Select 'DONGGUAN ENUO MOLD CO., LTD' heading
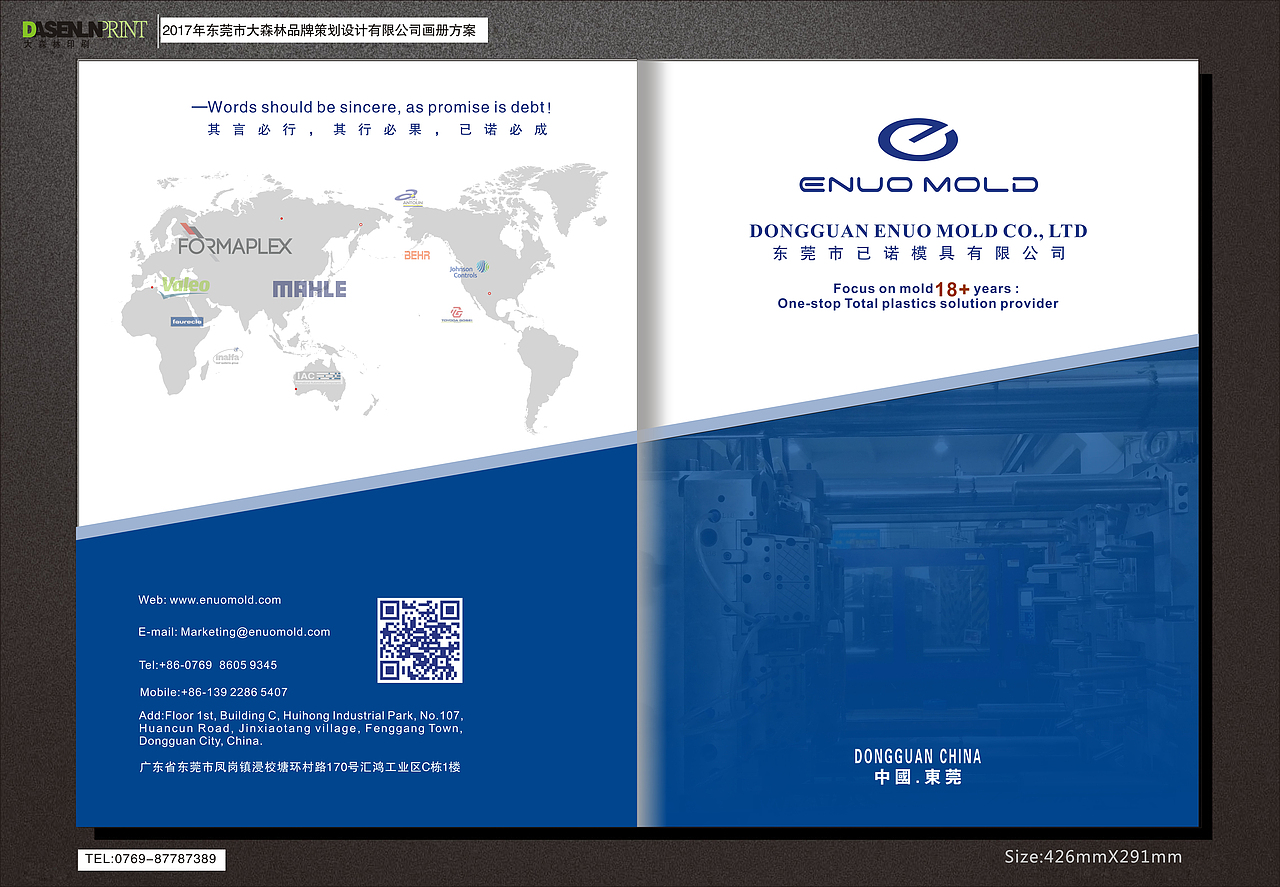1280x887 pixels. pos(918,231)
